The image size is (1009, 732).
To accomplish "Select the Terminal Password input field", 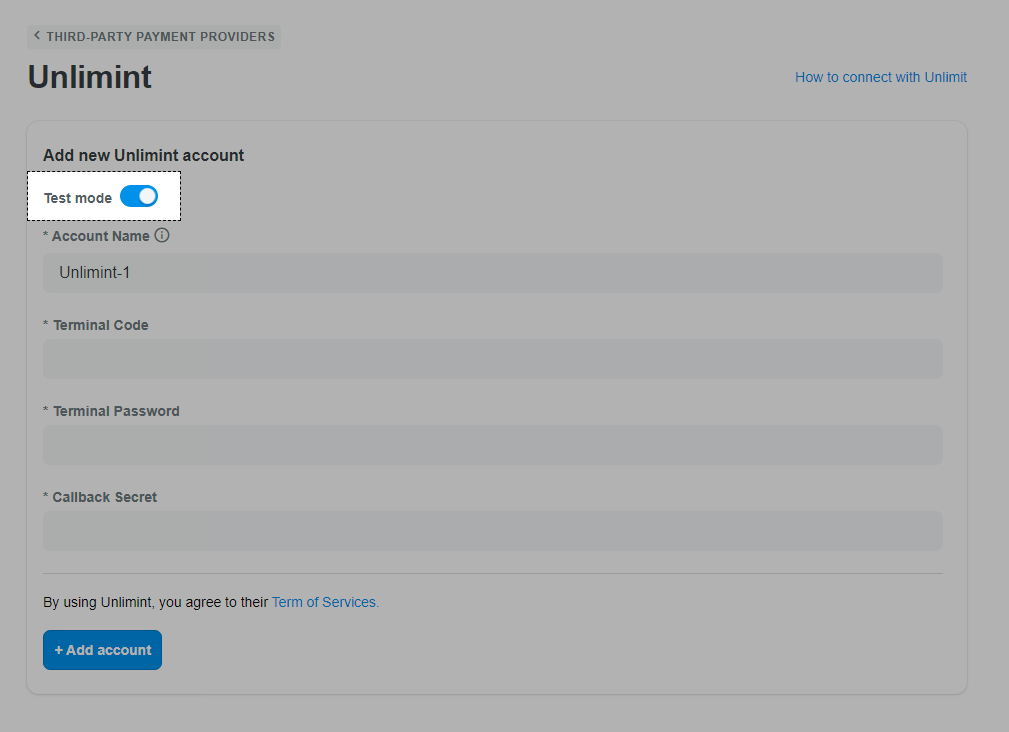I will pos(493,445).
